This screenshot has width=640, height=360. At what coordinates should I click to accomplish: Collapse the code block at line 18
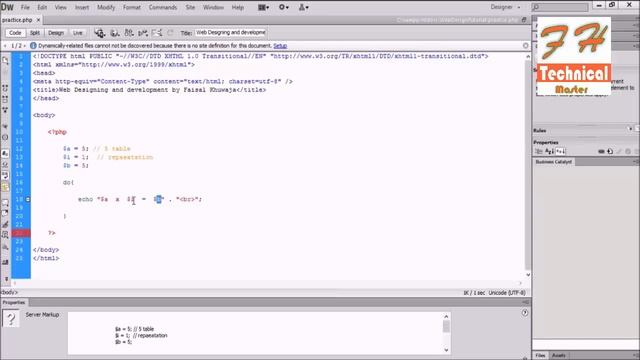[x=28, y=199]
